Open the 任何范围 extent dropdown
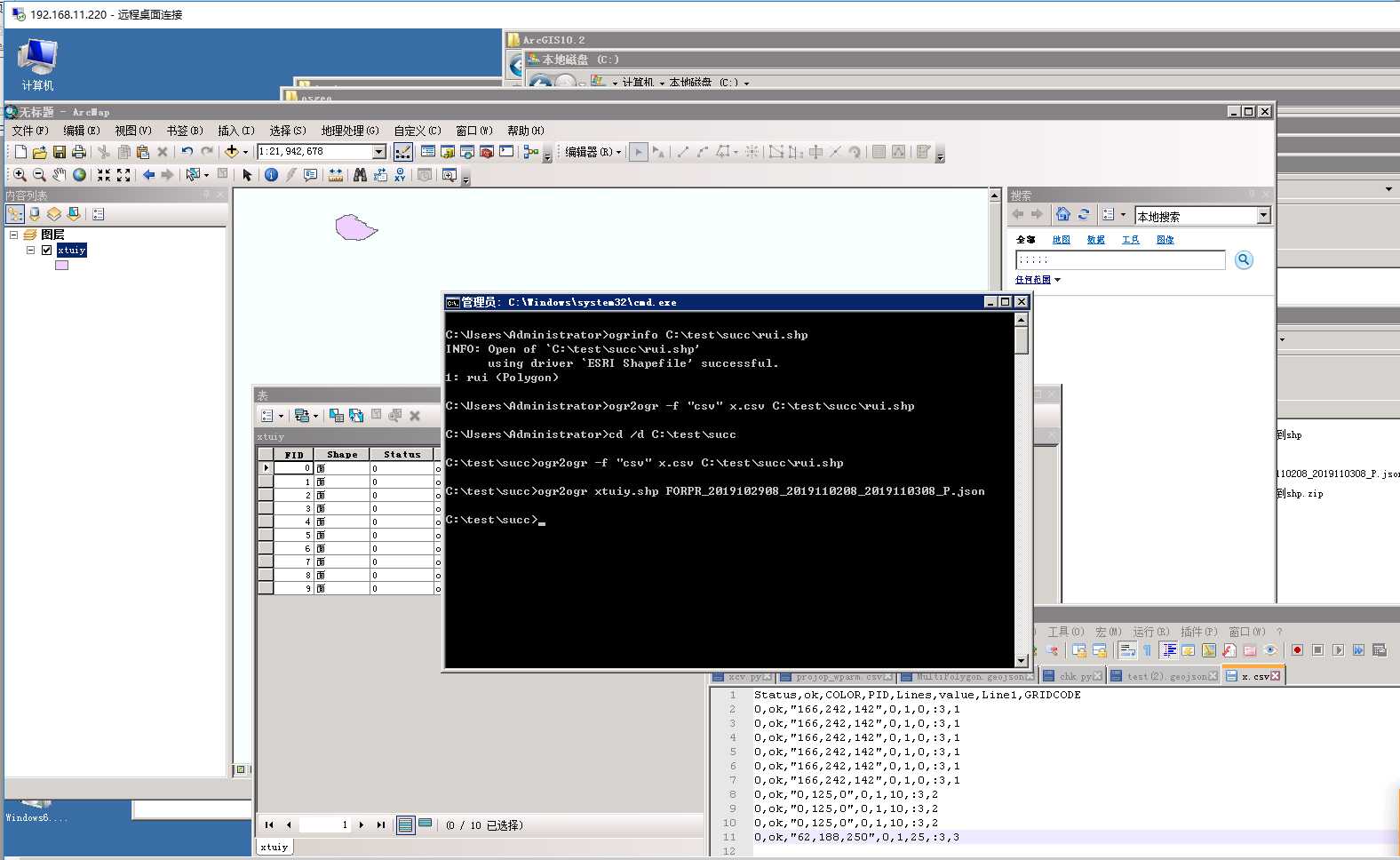Image resolution: width=1400 pixels, height=860 pixels. pos(1038,279)
